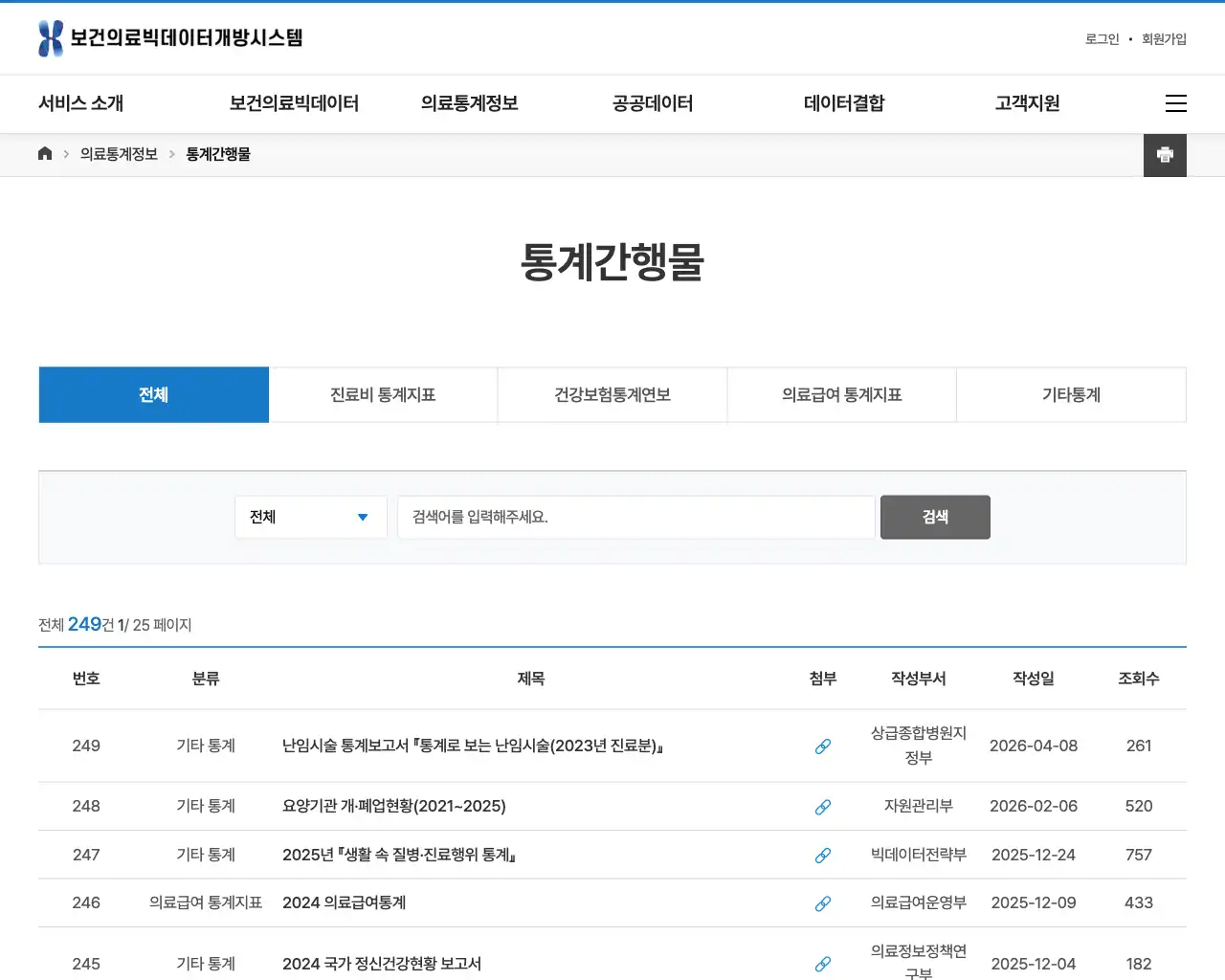Click date cell 2026-02-06

tap(1034, 806)
